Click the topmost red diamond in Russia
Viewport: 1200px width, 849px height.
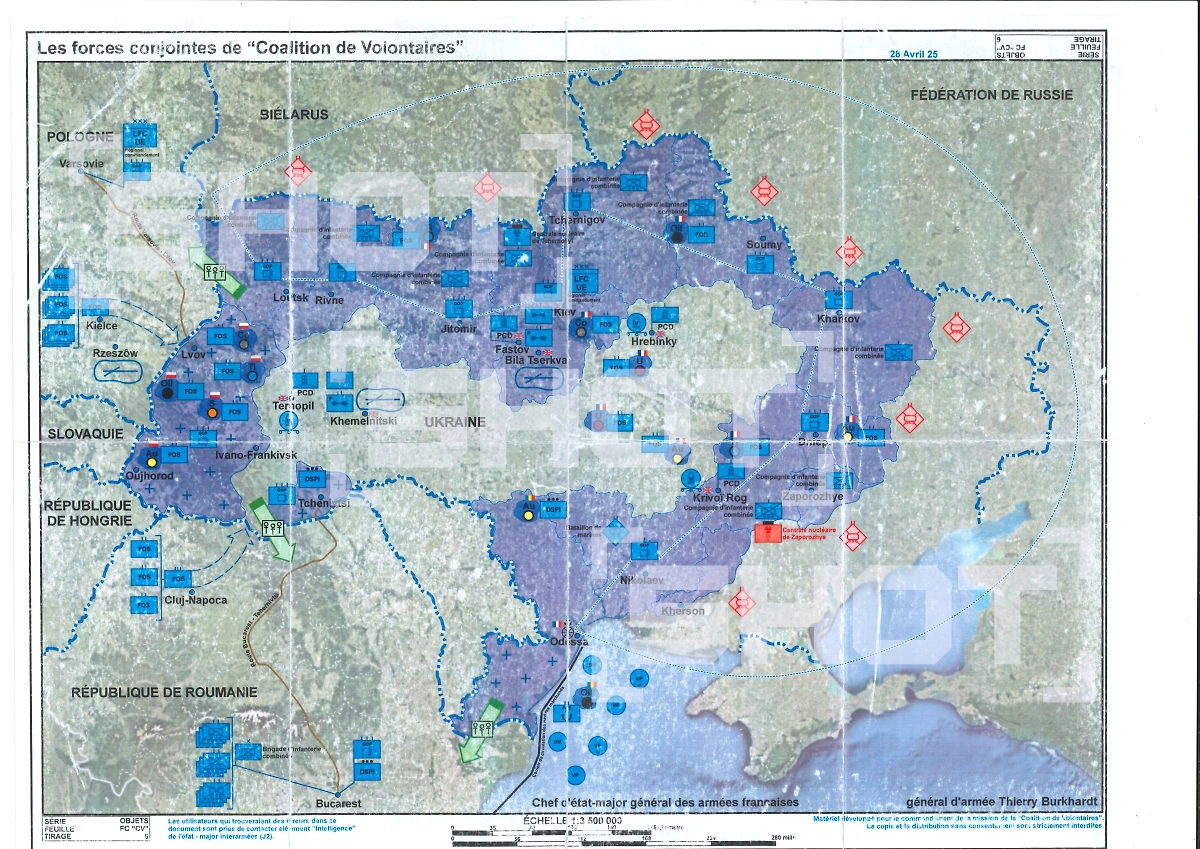point(646,126)
